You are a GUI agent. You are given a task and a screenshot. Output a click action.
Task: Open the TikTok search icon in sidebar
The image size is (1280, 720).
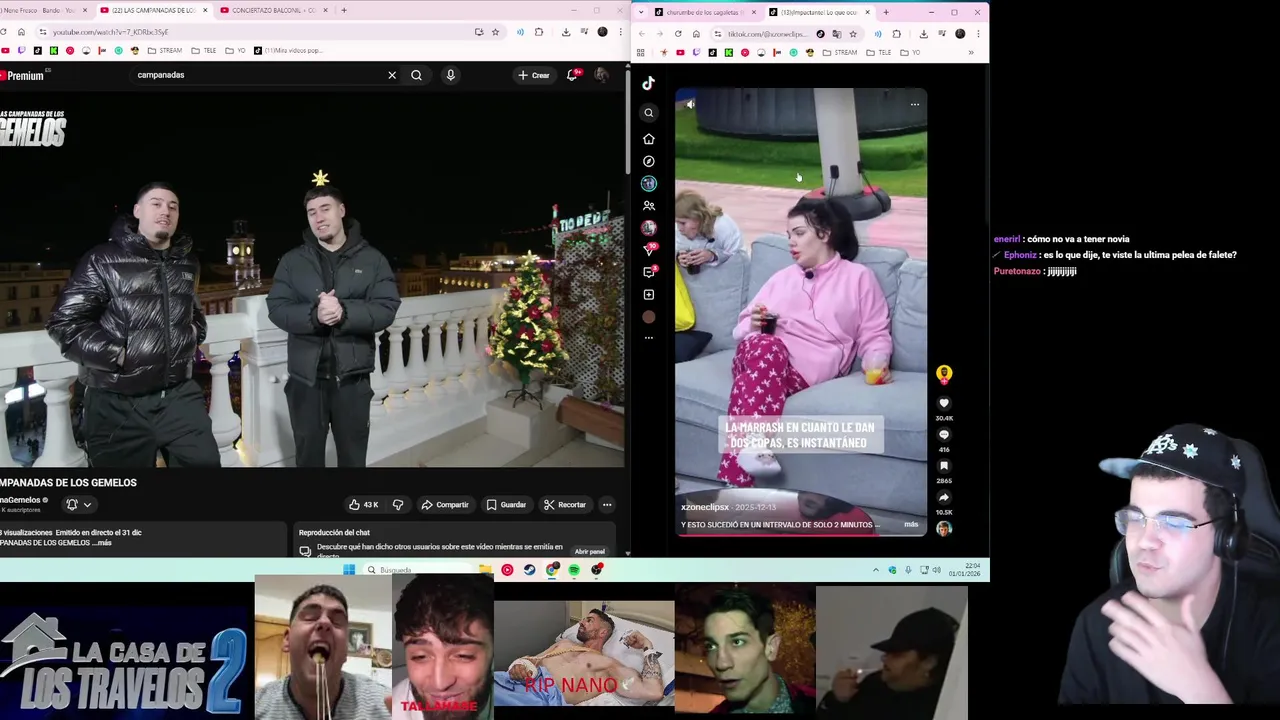coord(648,113)
